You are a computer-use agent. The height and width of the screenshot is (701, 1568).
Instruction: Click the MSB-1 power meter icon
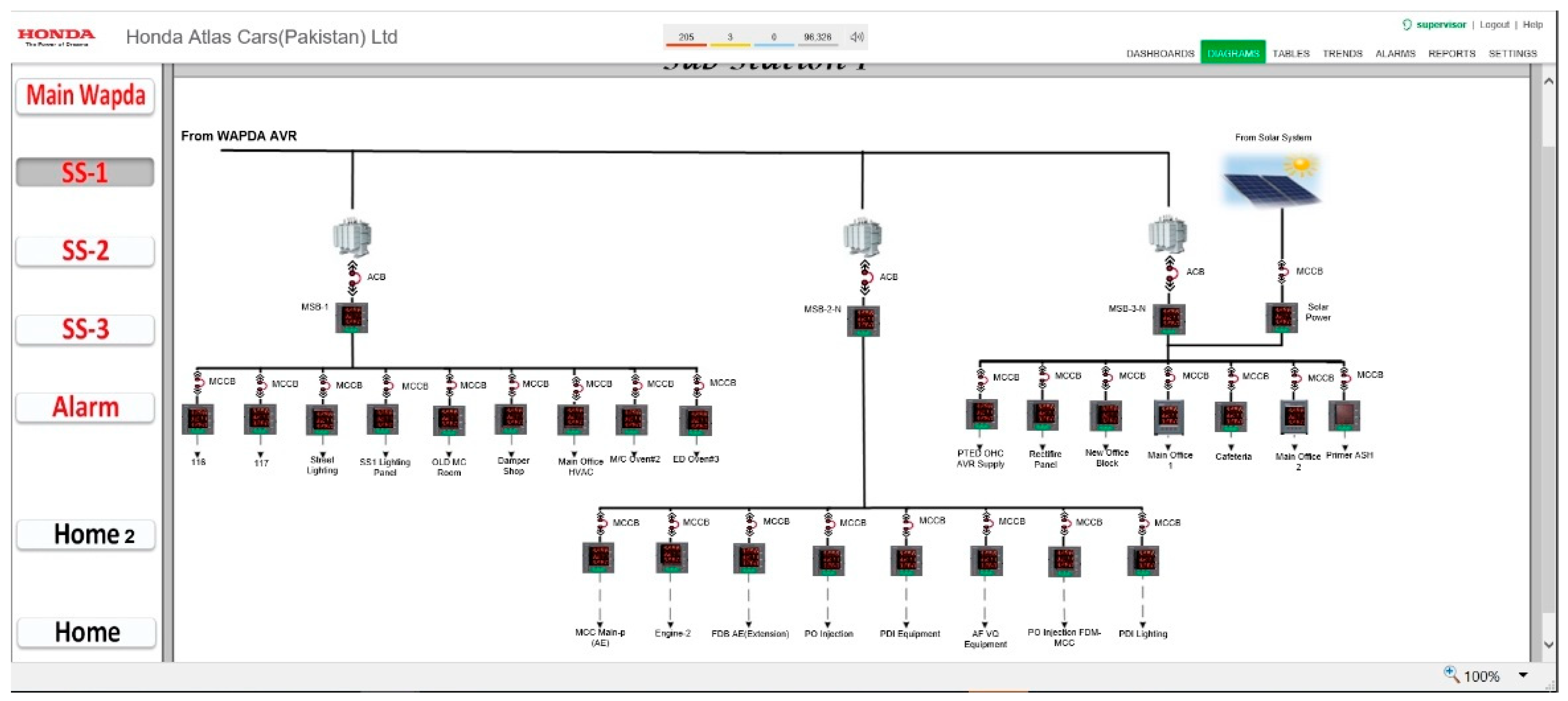click(352, 317)
